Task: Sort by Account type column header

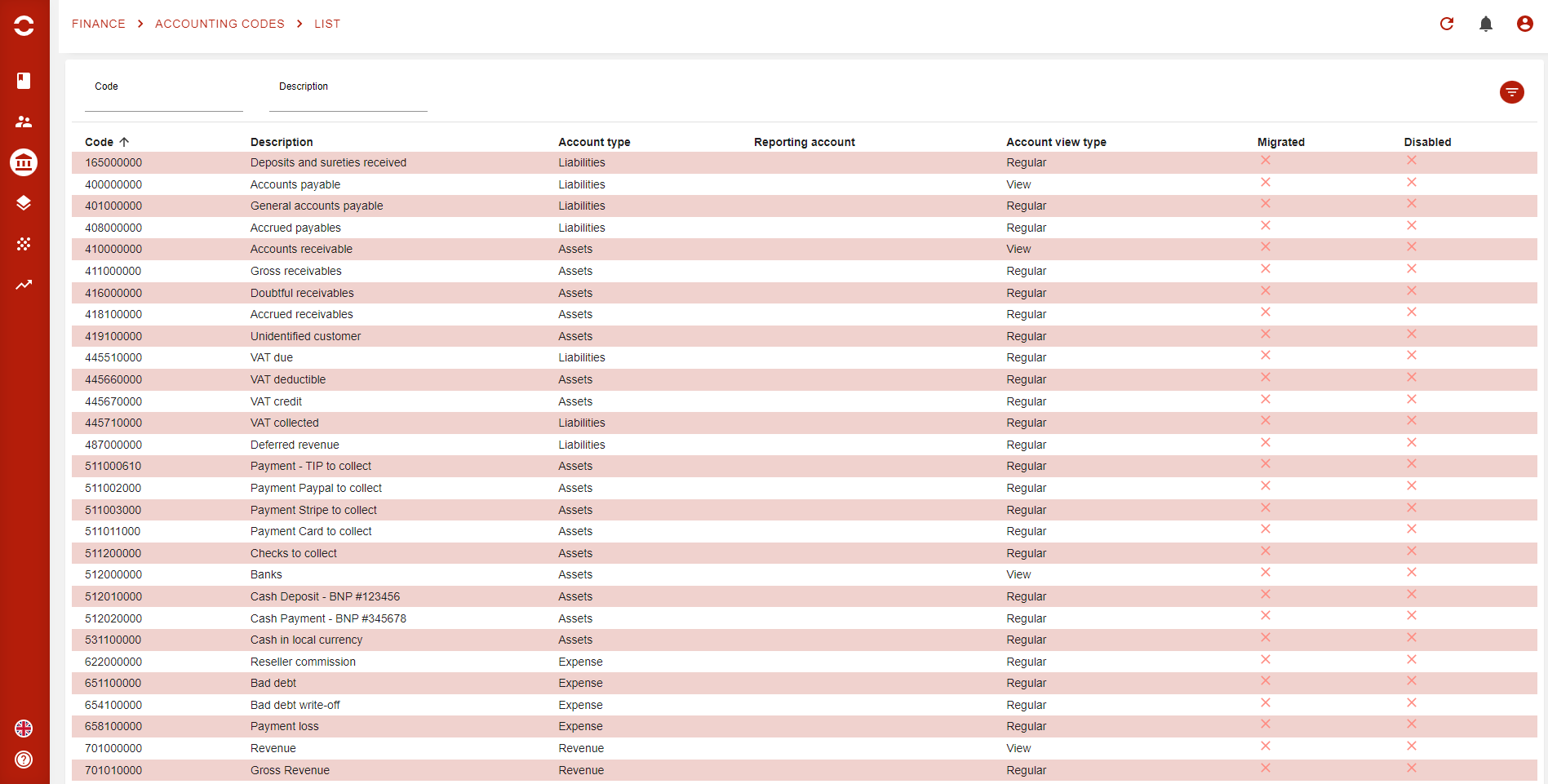Action: coord(593,142)
